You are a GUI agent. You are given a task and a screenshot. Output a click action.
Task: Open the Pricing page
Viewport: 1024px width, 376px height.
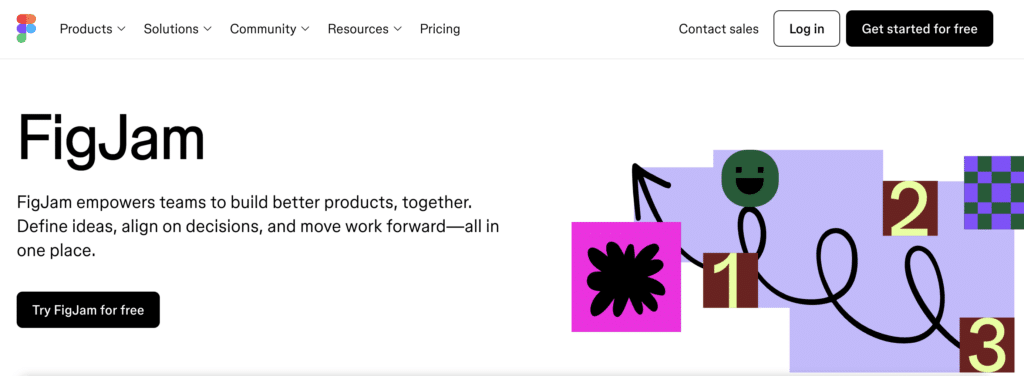[x=440, y=29]
